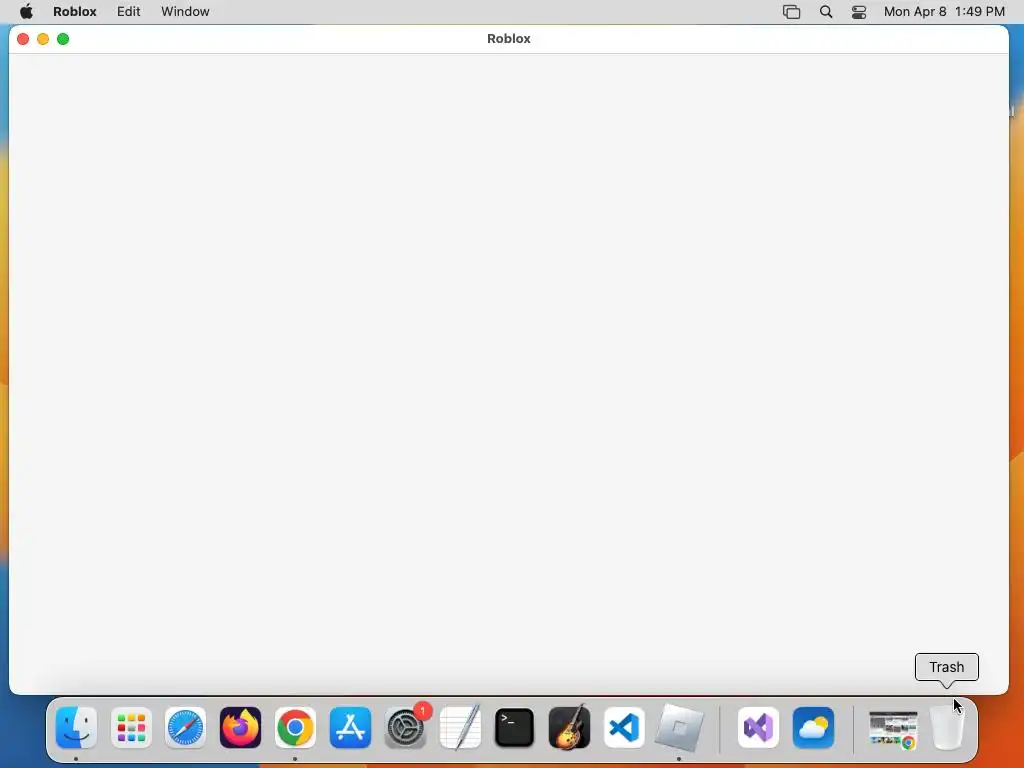Open the Window menu
This screenshot has width=1024, height=768.
point(185,12)
